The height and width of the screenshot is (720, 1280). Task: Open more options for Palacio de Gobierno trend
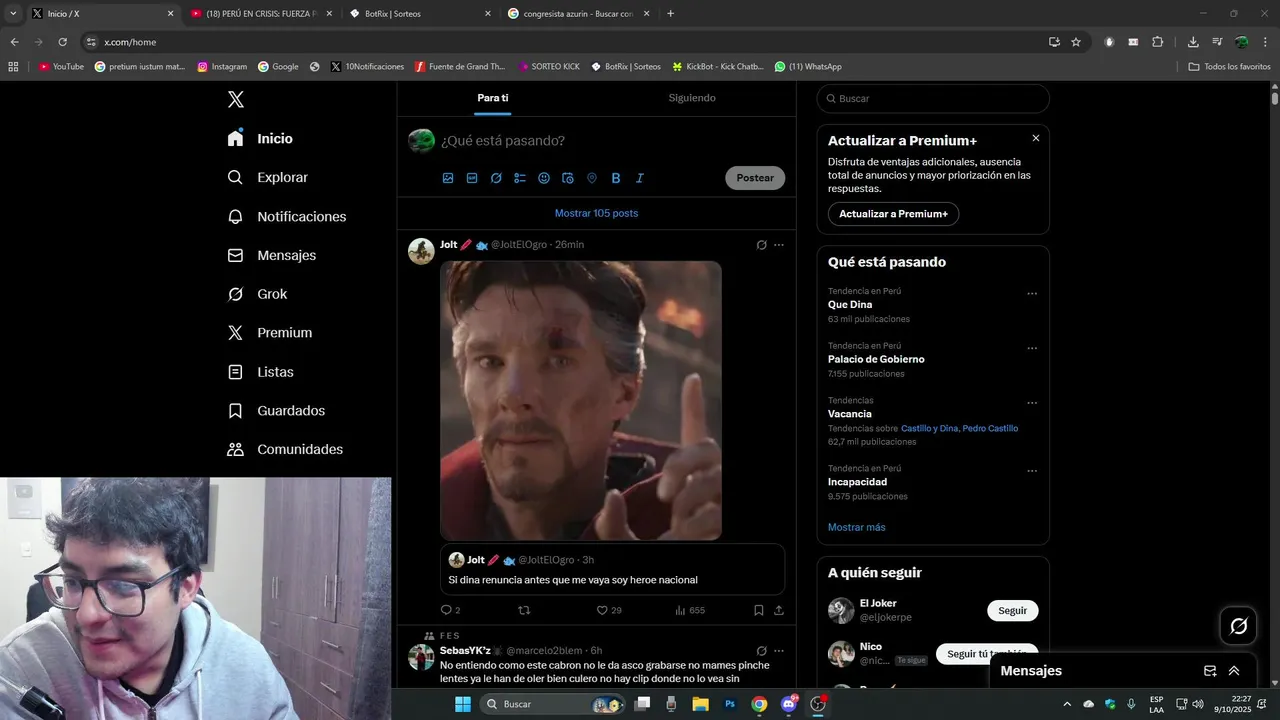point(1032,348)
